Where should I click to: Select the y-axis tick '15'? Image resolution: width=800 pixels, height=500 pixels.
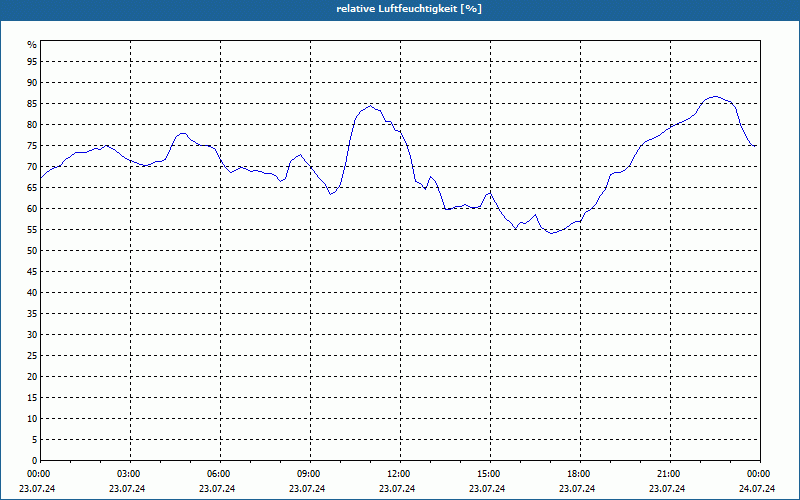point(32,398)
